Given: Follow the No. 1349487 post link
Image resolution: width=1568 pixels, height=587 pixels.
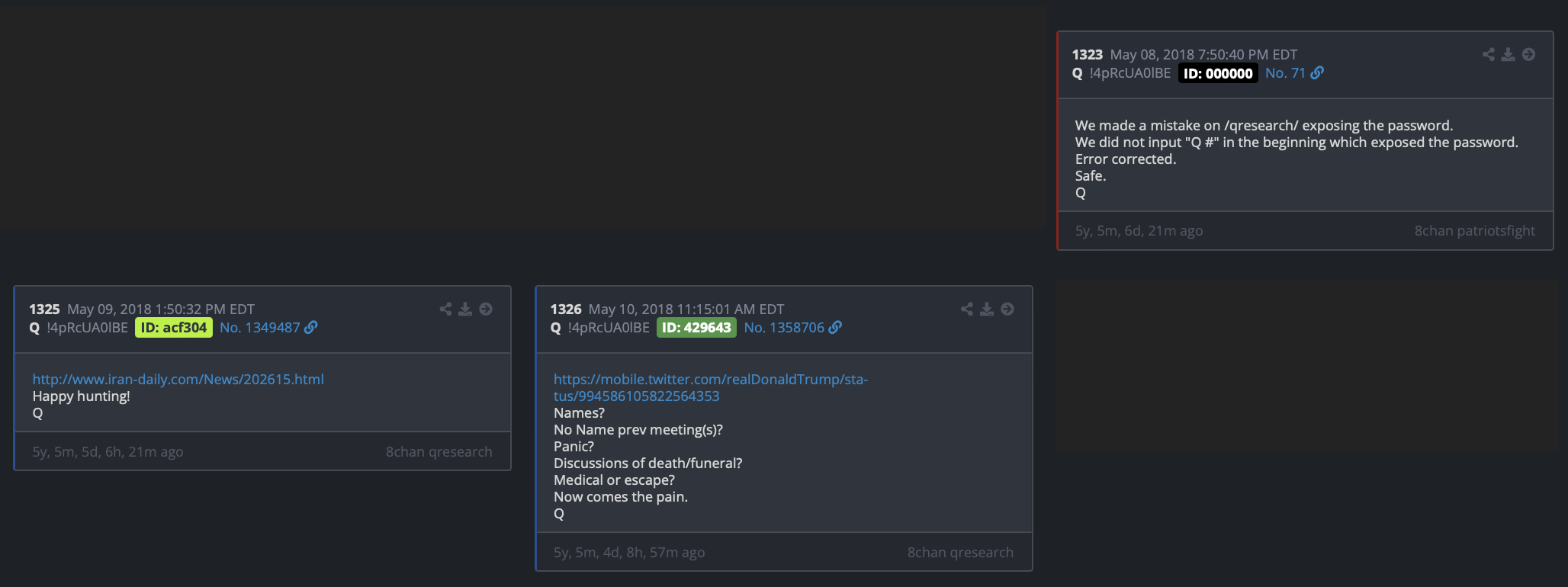Looking at the screenshot, I should point(260,328).
